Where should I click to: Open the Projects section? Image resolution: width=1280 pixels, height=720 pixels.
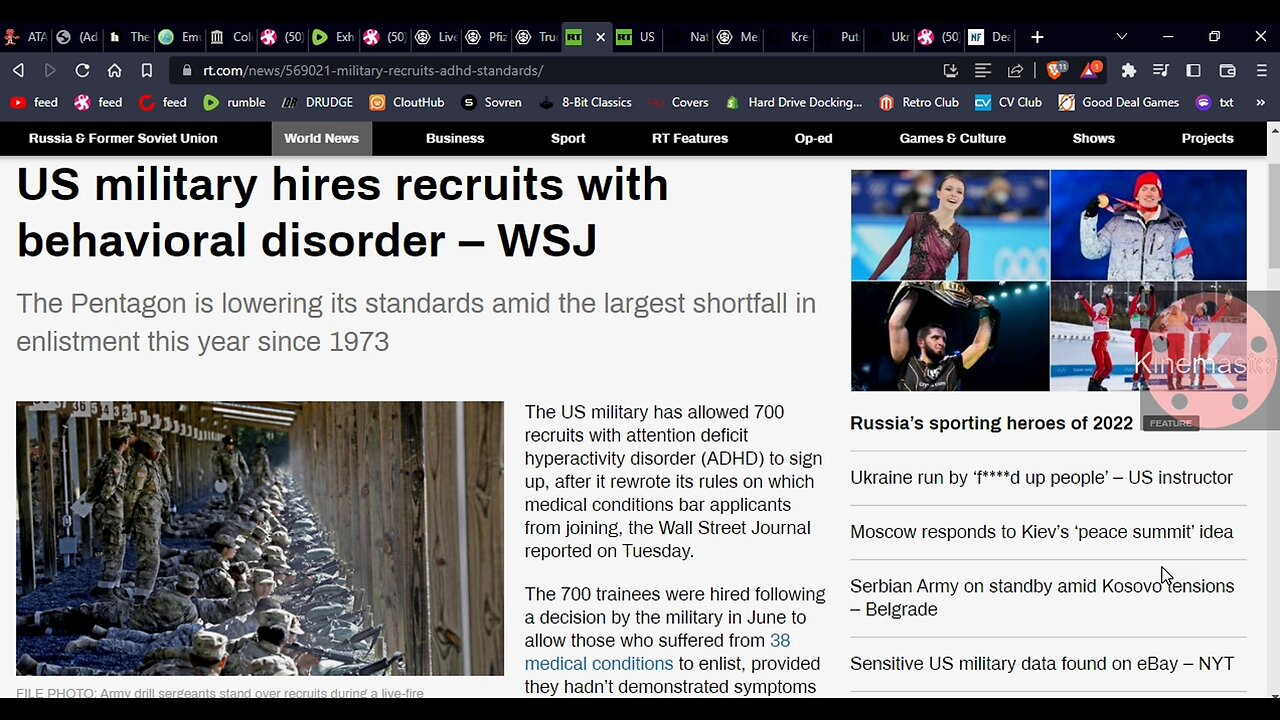1207,138
